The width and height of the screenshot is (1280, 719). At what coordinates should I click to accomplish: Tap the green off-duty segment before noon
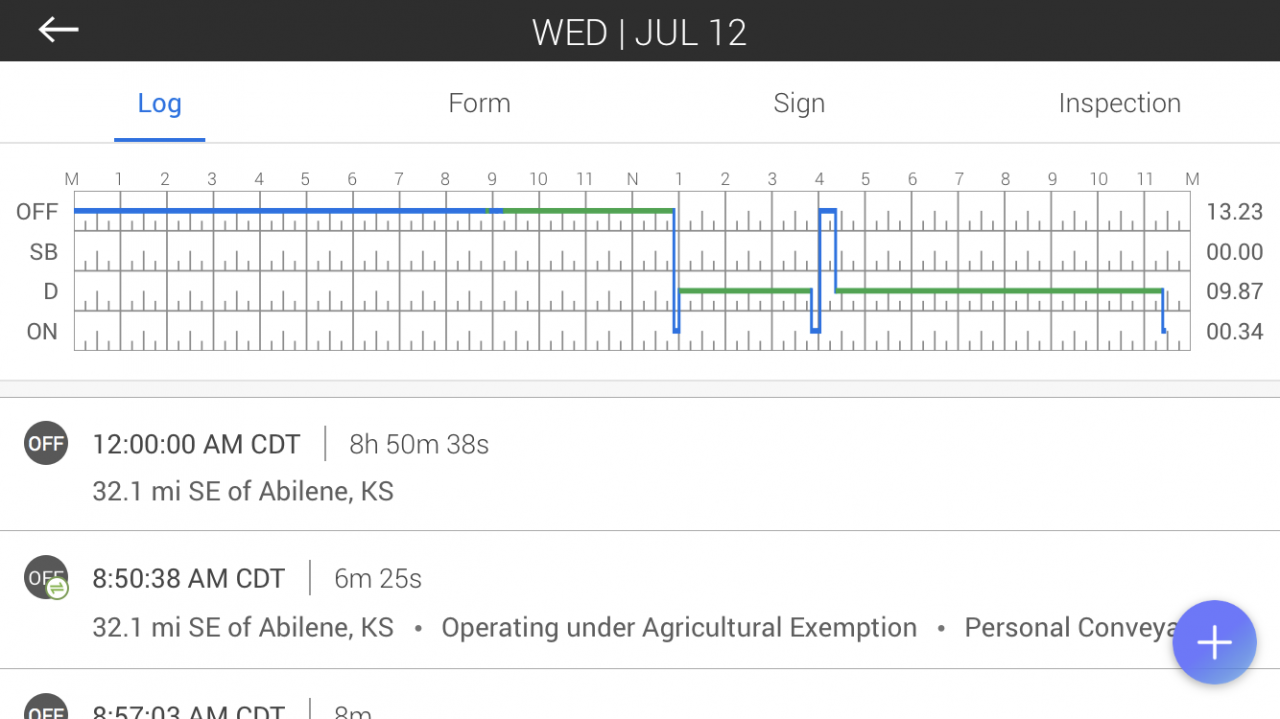tap(588, 211)
